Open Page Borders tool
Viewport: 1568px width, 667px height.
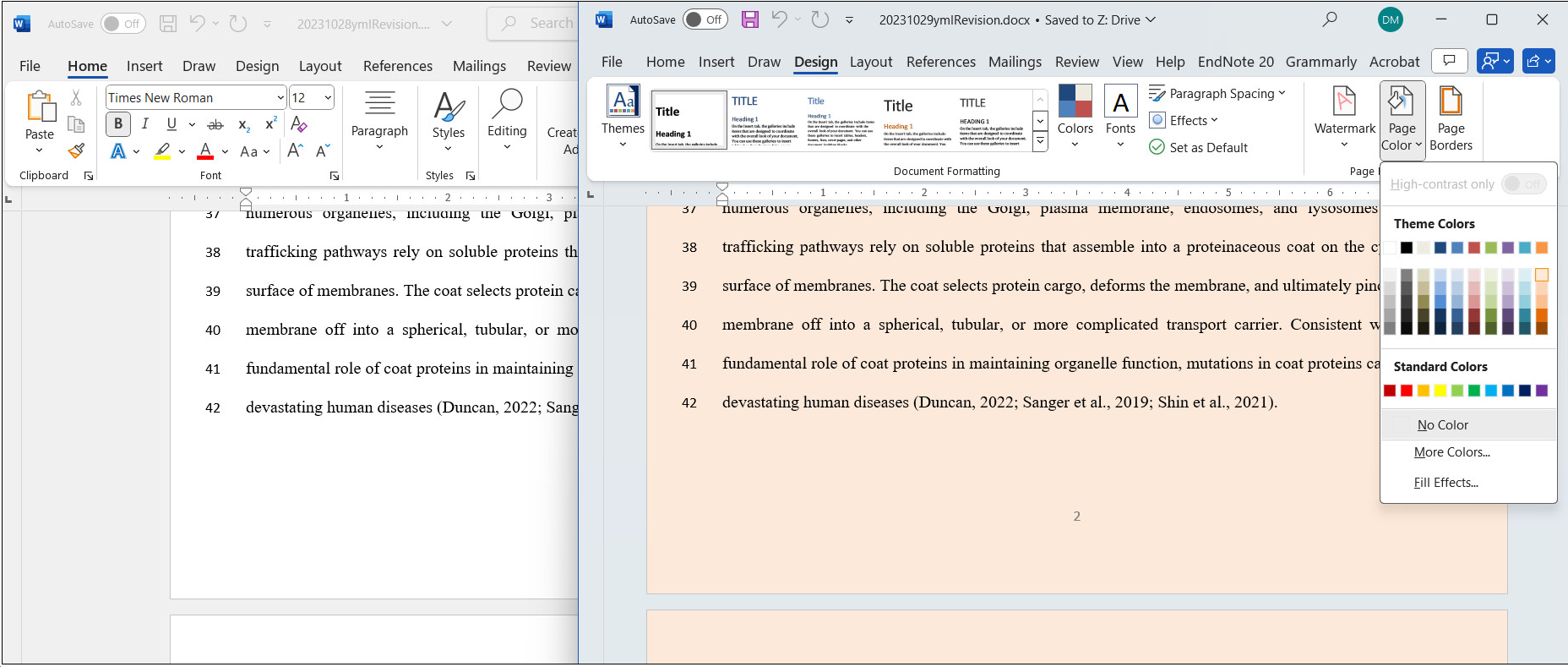[1451, 118]
